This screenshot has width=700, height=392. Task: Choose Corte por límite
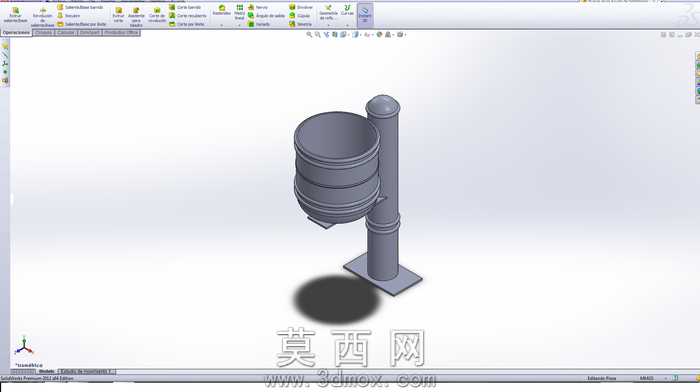click(187, 24)
